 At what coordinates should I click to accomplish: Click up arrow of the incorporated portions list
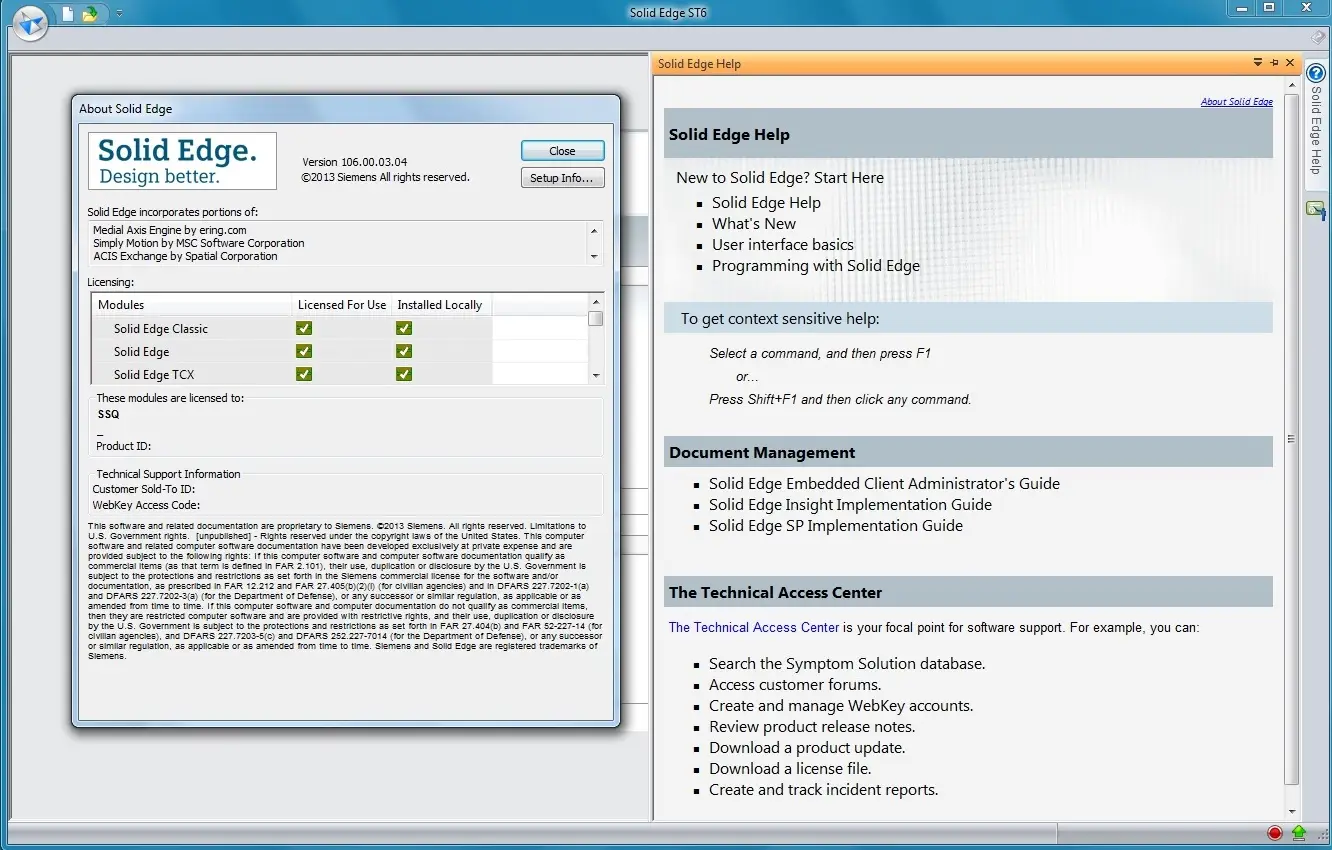coord(595,231)
